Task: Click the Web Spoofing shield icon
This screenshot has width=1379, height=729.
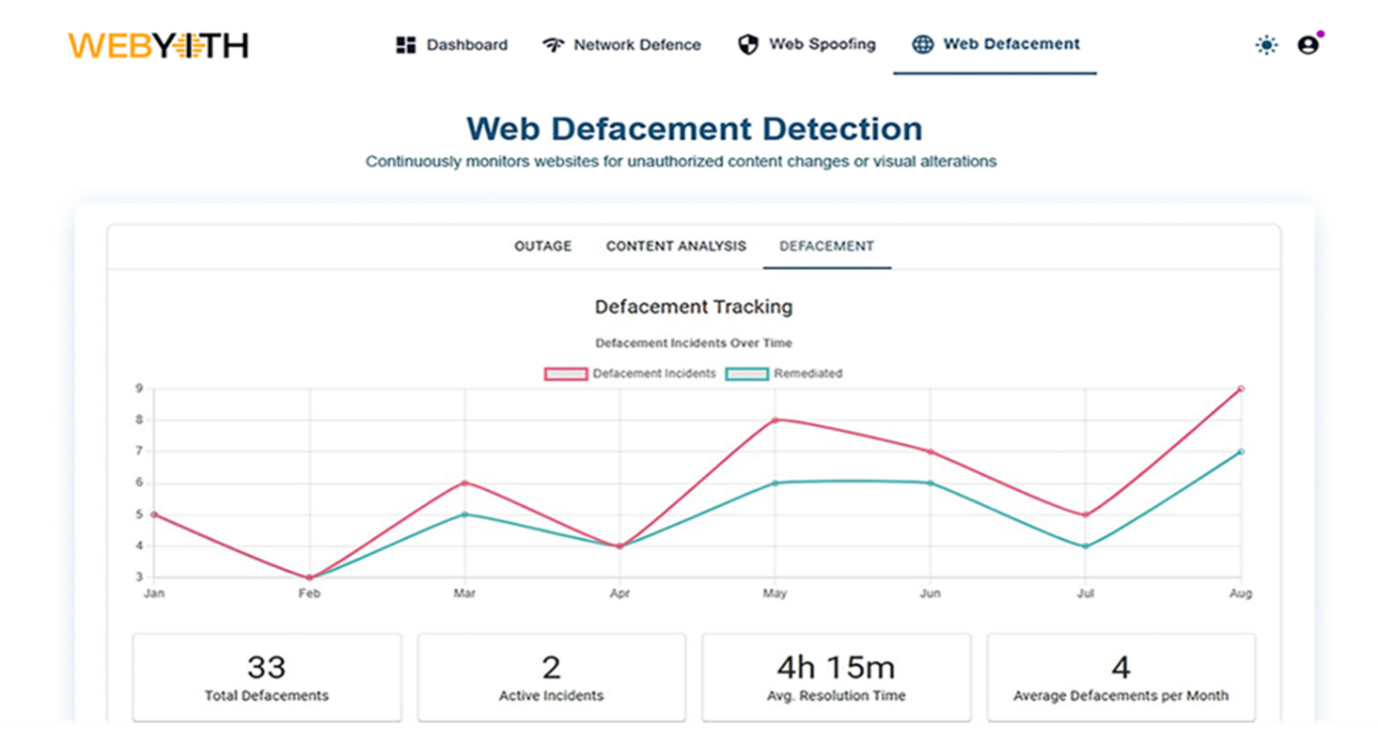Action: coord(748,45)
